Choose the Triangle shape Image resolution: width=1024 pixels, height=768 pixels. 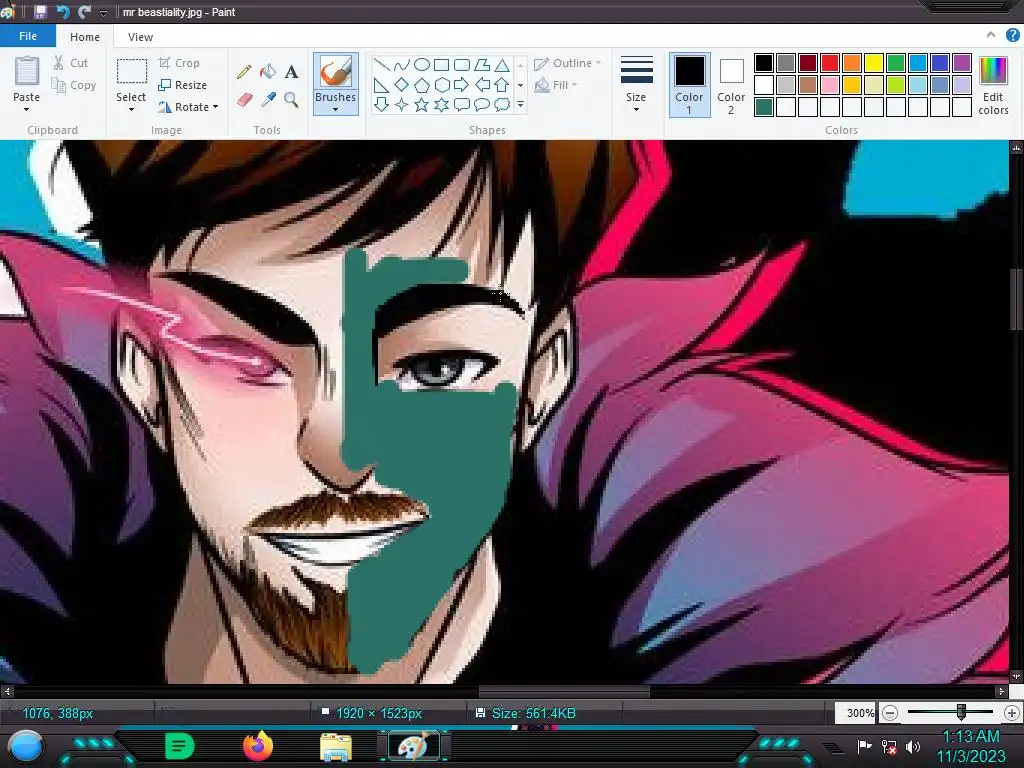point(502,65)
